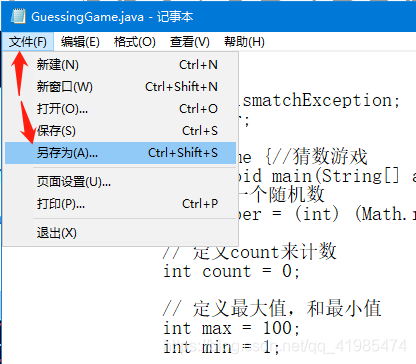416x364 pixels.
Task: Choose 打印(P)... menu entry
Action: [120, 204]
